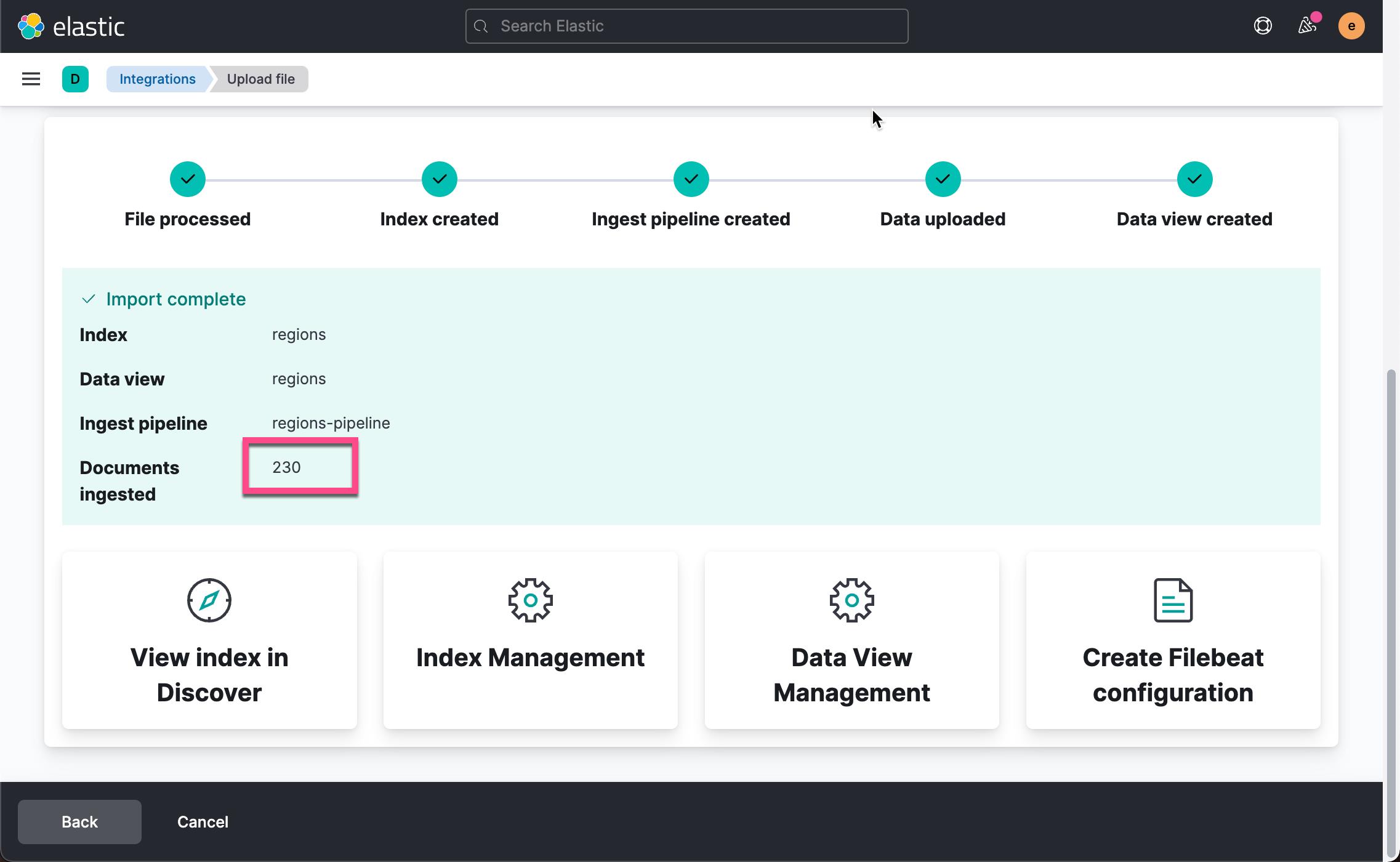Click the Cancel button
The image size is (1400, 862).
(x=203, y=822)
